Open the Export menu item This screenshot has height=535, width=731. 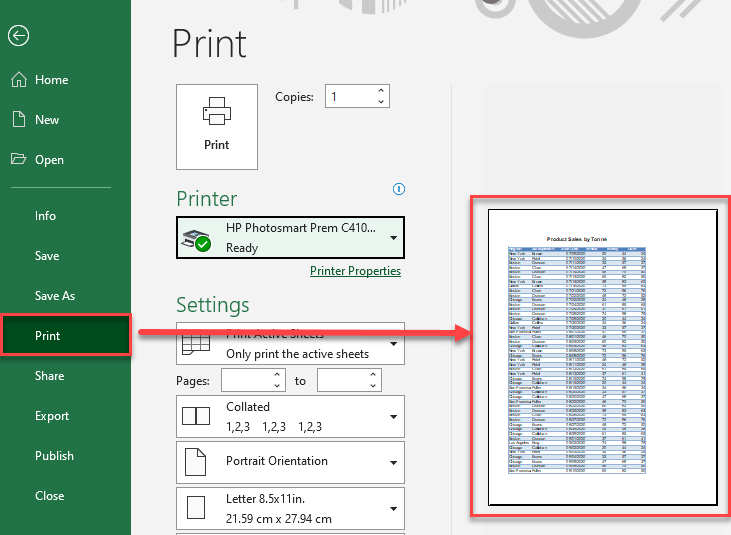(x=52, y=416)
